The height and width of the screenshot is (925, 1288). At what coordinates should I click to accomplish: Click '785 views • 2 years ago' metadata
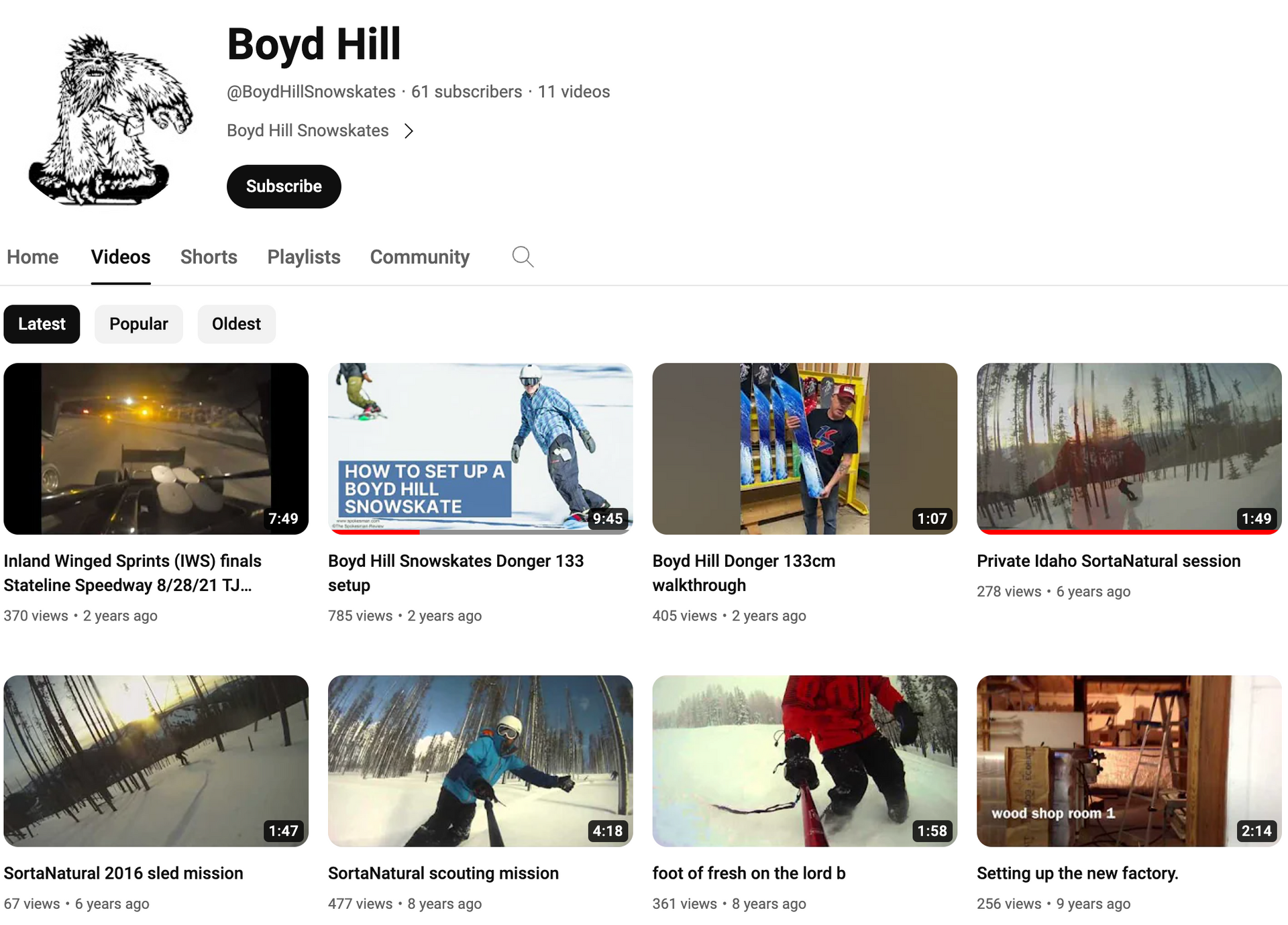coord(405,616)
